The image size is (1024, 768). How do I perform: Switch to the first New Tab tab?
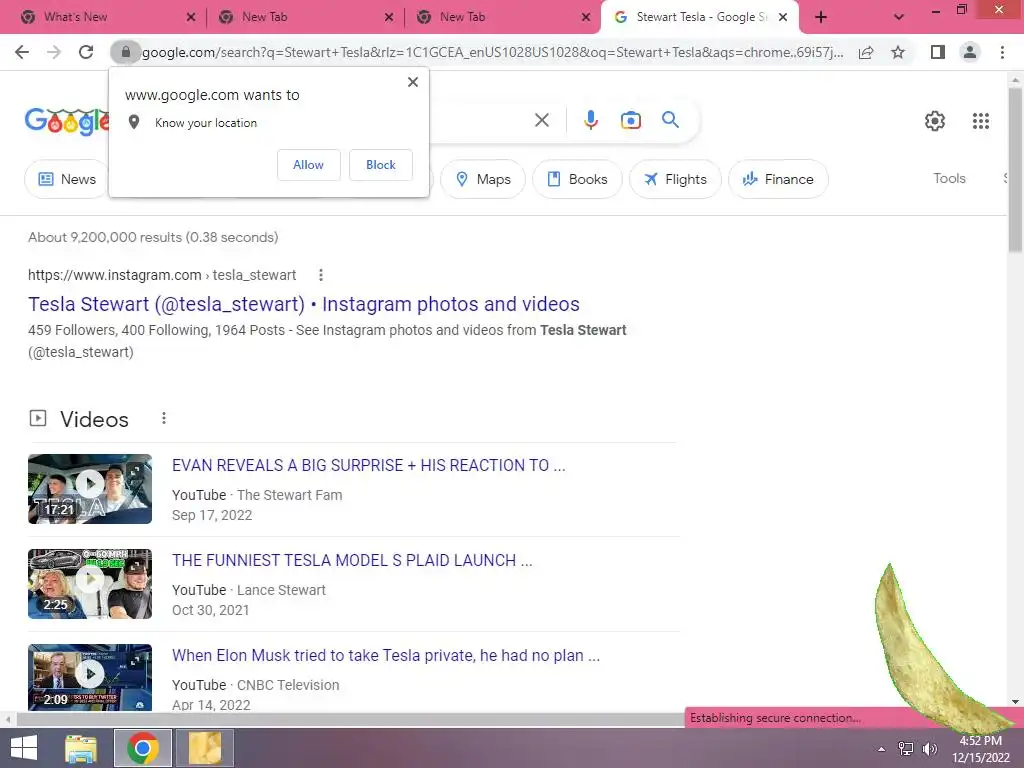click(x=264, y=17)
